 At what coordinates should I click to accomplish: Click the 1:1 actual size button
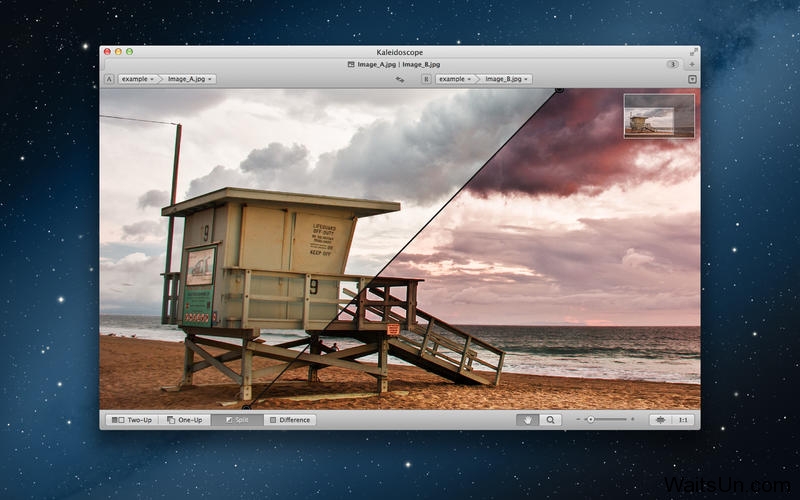tap(684, 420)
